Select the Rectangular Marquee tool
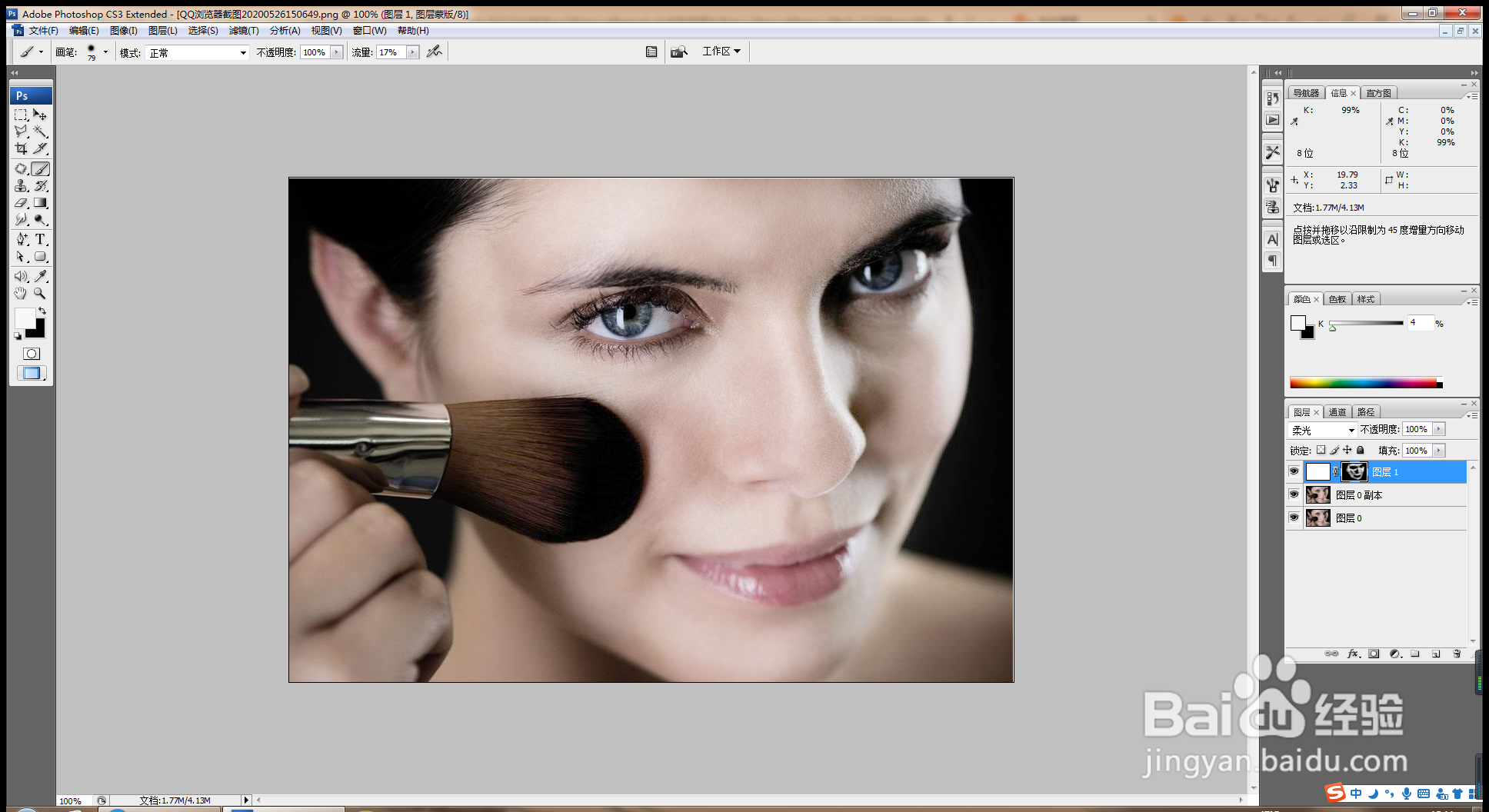This screenshot has width=1489, height=812. pyautogui.click(x=22, y=115)
